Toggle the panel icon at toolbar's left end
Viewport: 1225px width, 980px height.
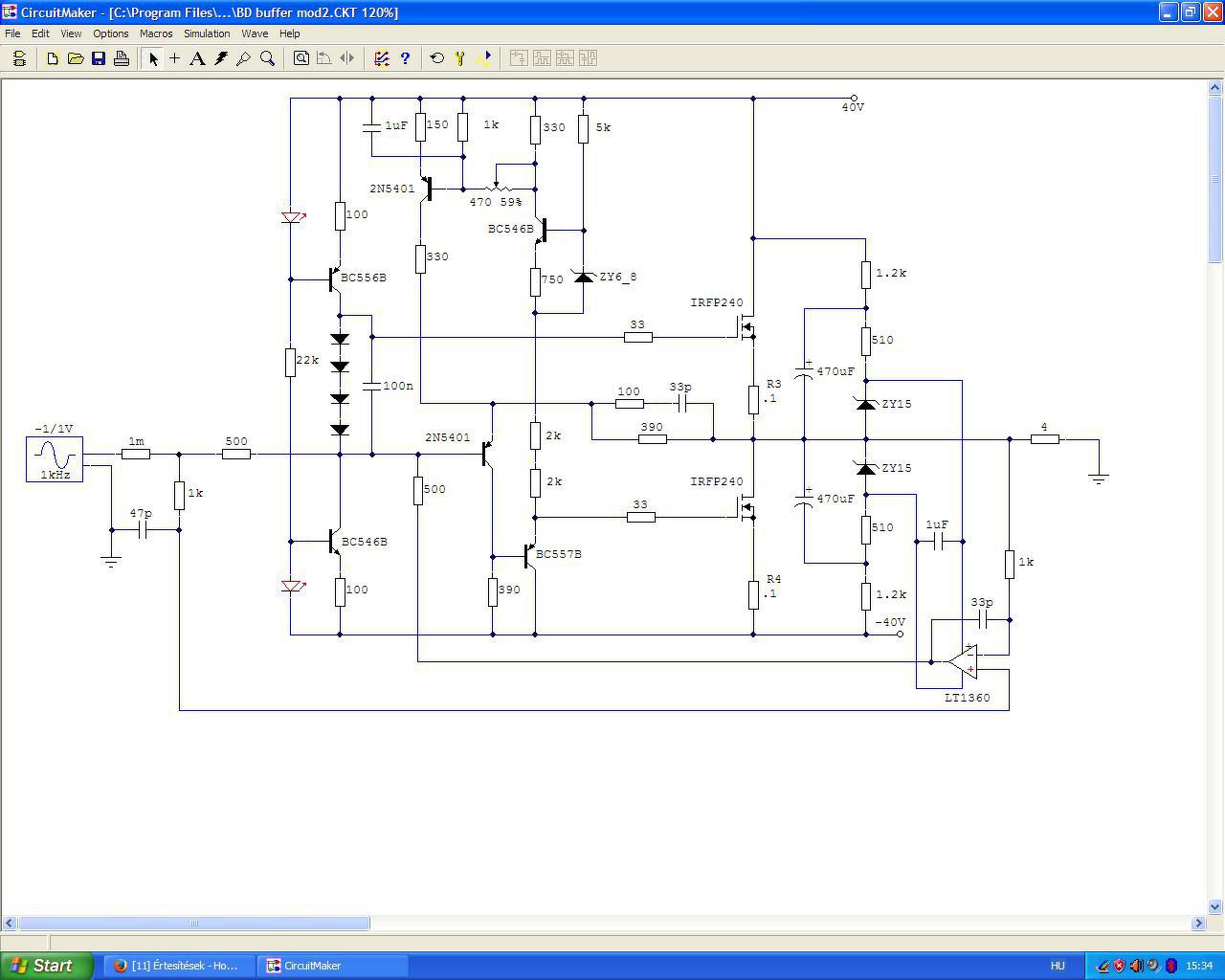click(19, 58)
